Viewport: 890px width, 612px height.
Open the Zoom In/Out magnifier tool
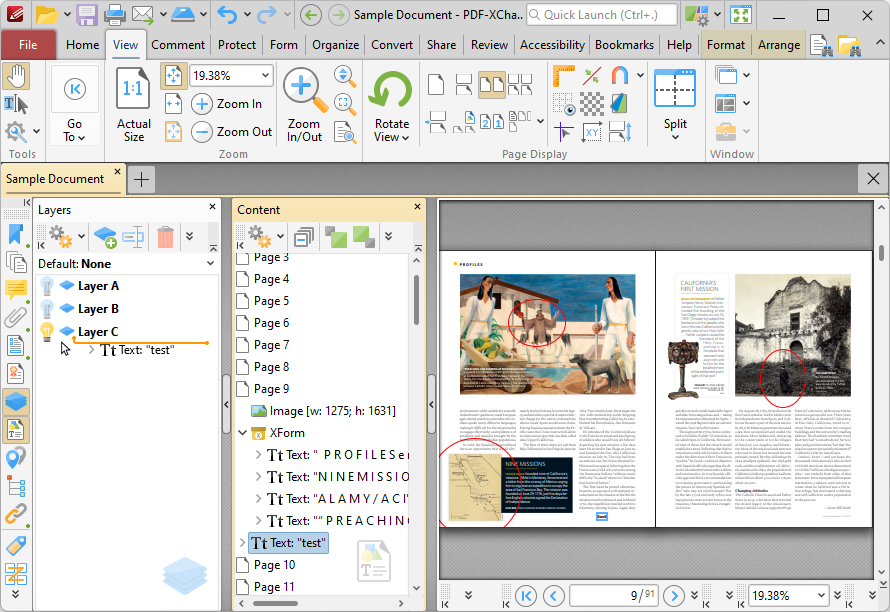[x=305, y=89]
